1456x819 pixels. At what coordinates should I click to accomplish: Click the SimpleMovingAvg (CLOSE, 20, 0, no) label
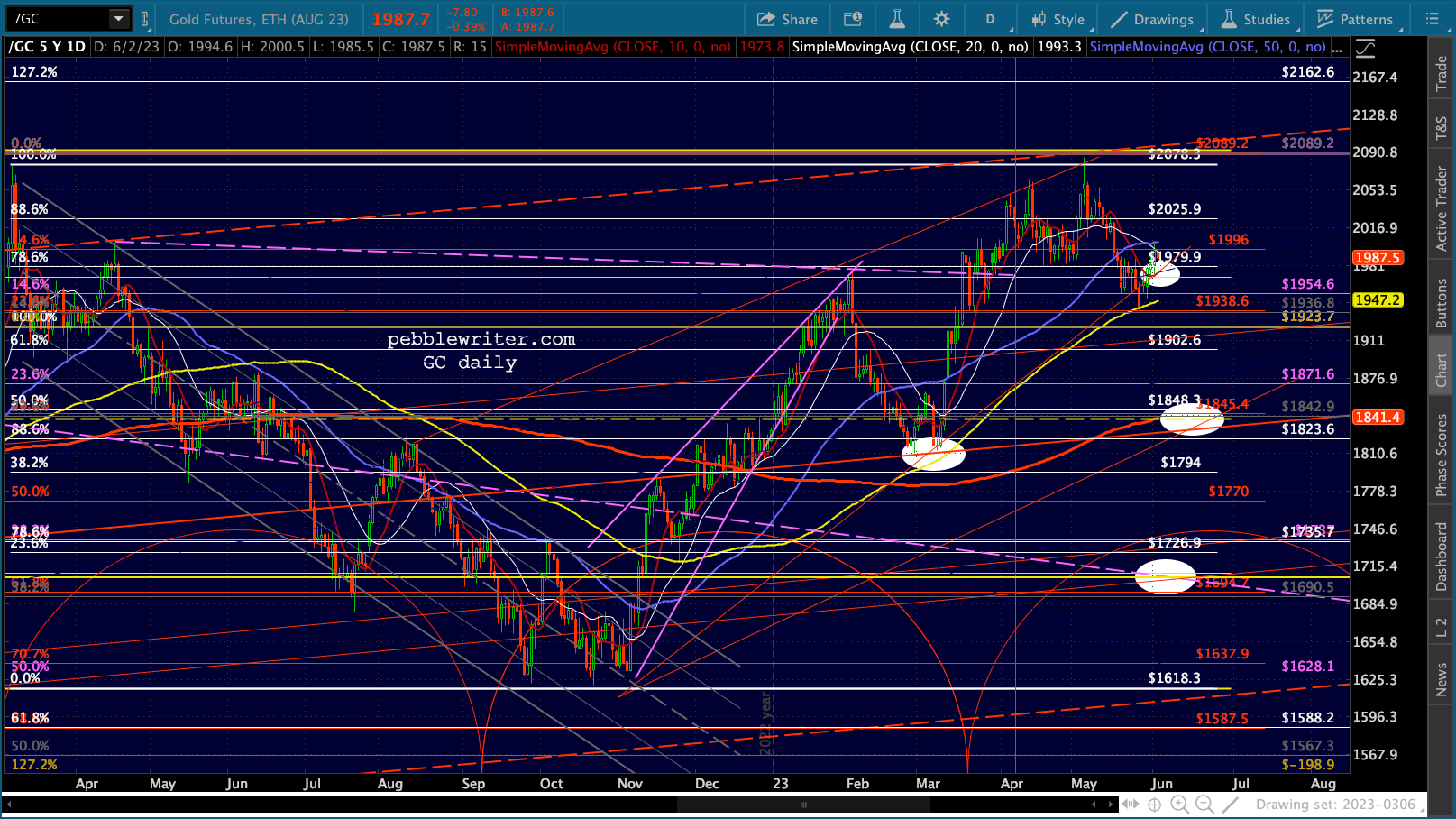pyautogui.click(x=910, y=47)
